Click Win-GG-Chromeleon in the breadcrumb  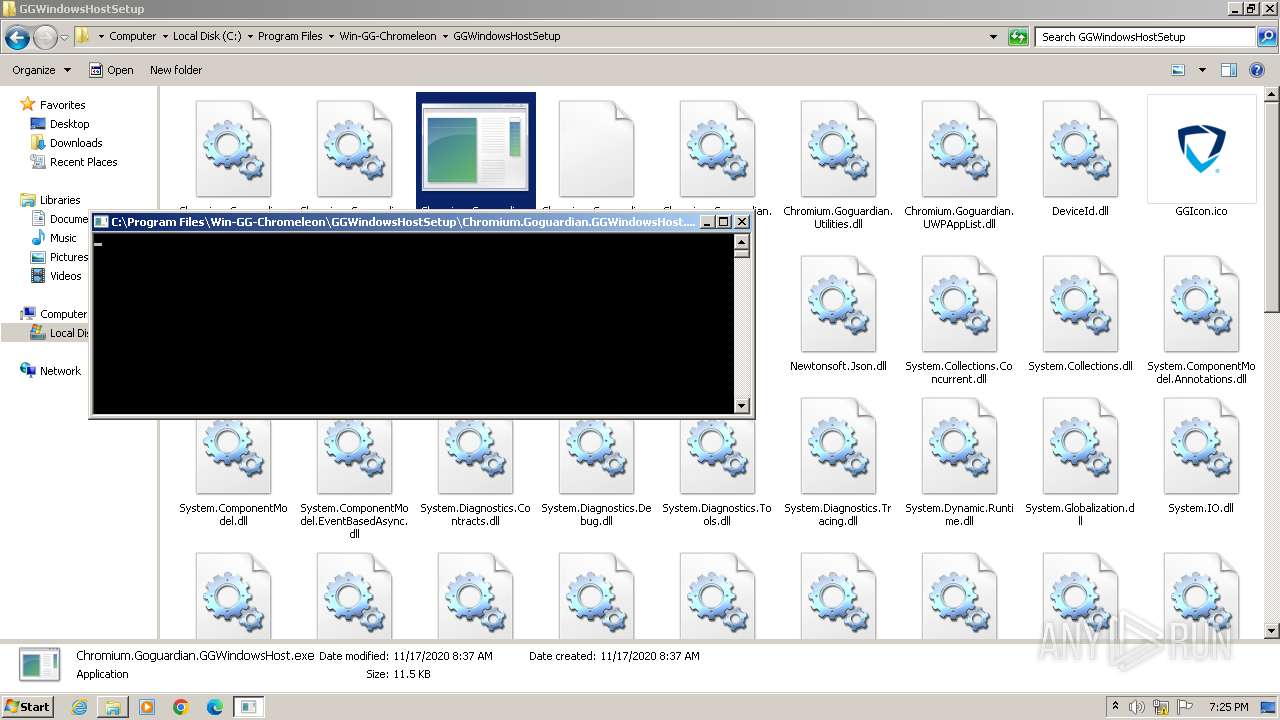tap(388, 36)
